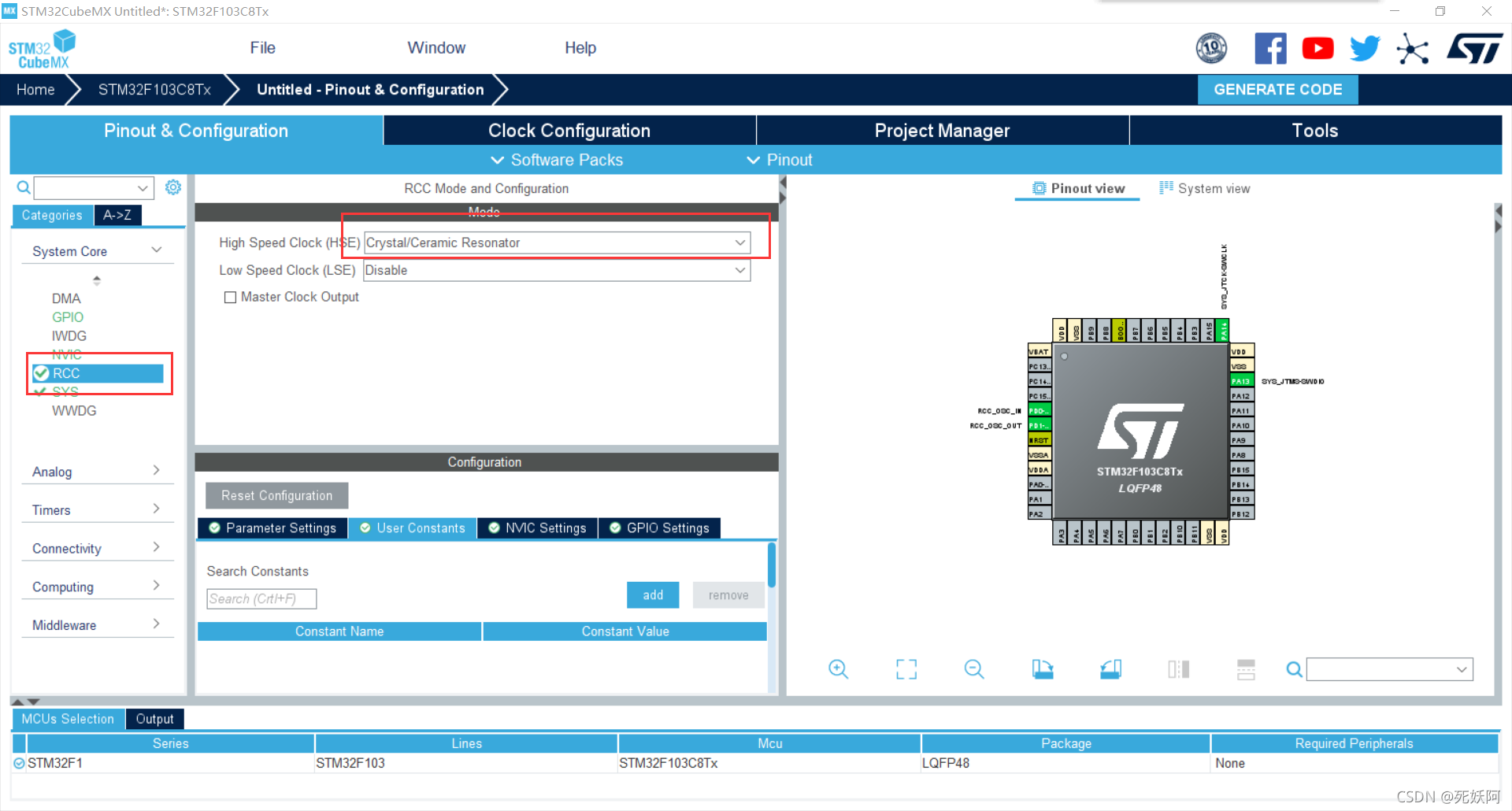
Task: Click the pin search magnifier icon
Action: coord(1294,669)
